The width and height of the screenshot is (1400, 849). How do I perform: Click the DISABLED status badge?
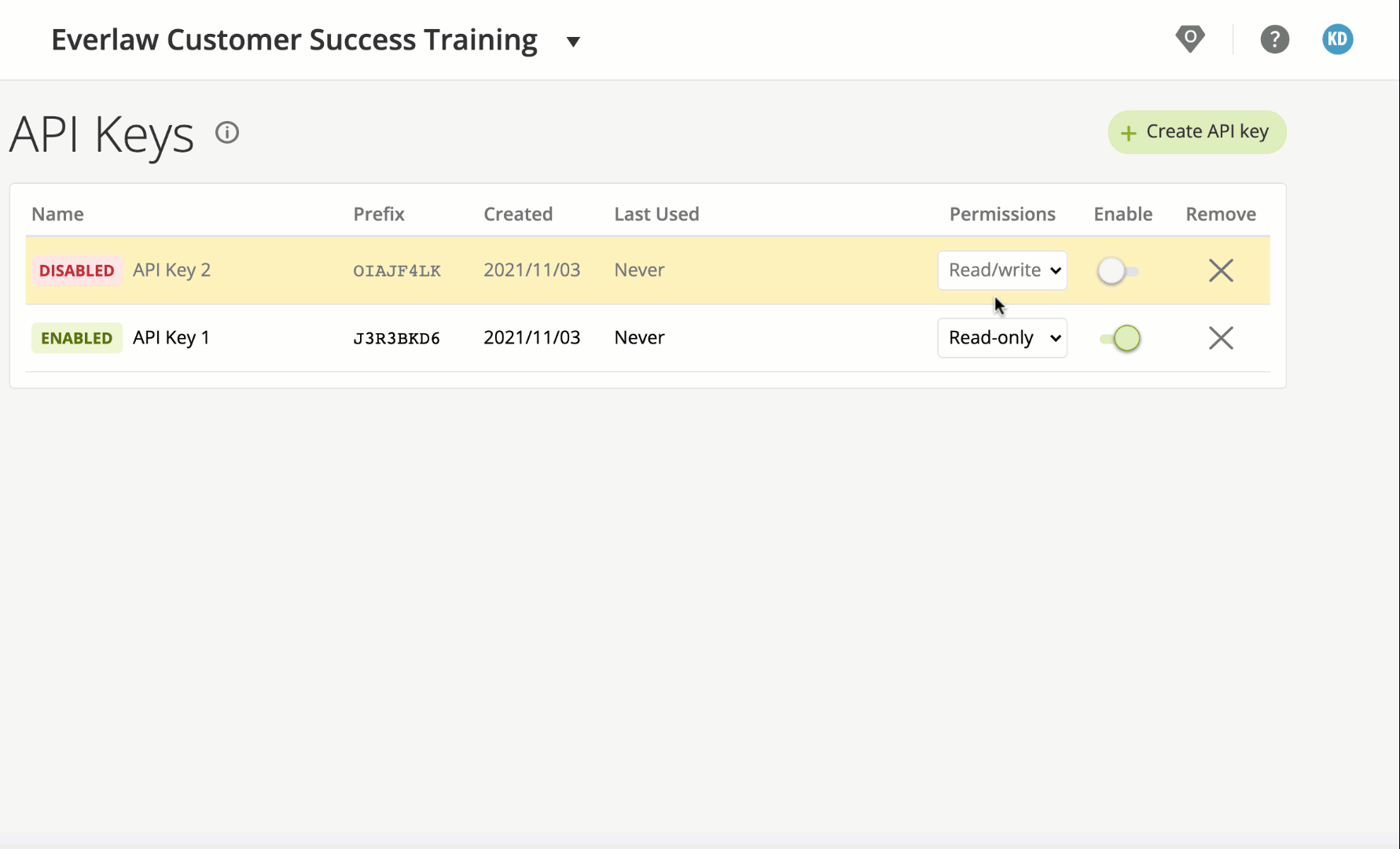click(x=77, y=270)
